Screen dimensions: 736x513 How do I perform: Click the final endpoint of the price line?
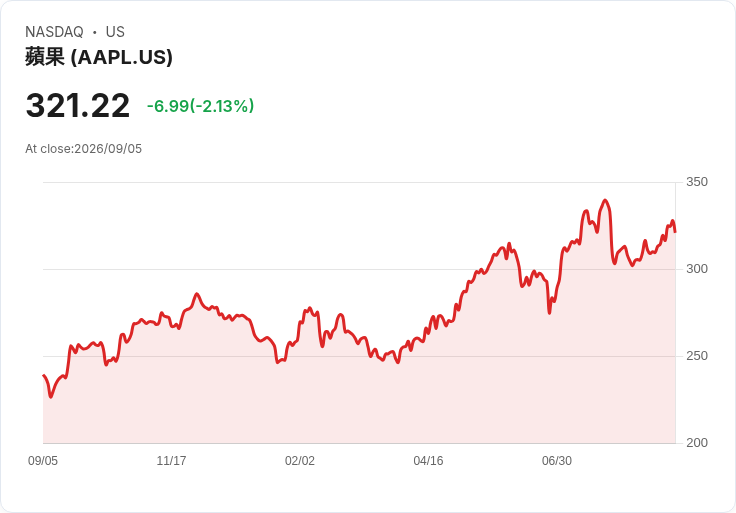pos(675,232)
